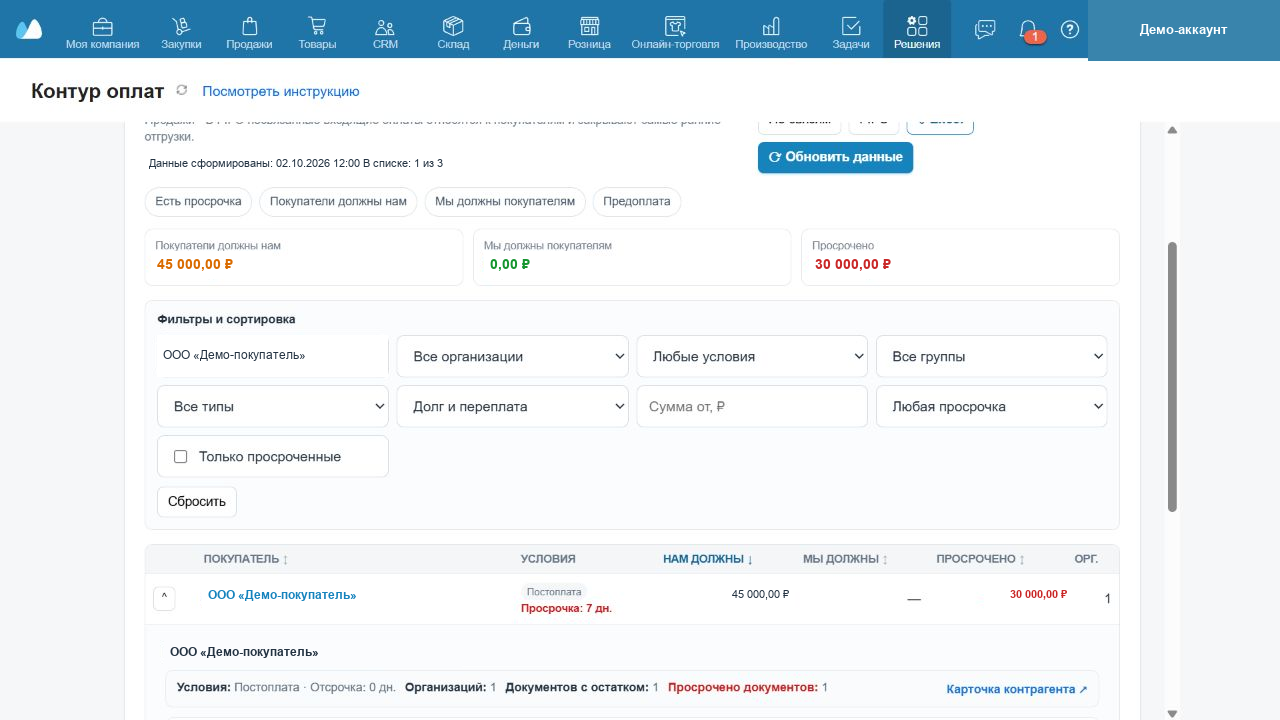The image size is (1280, 720).
Task: Open the Все группы dropdown
Action: [992, 356]
